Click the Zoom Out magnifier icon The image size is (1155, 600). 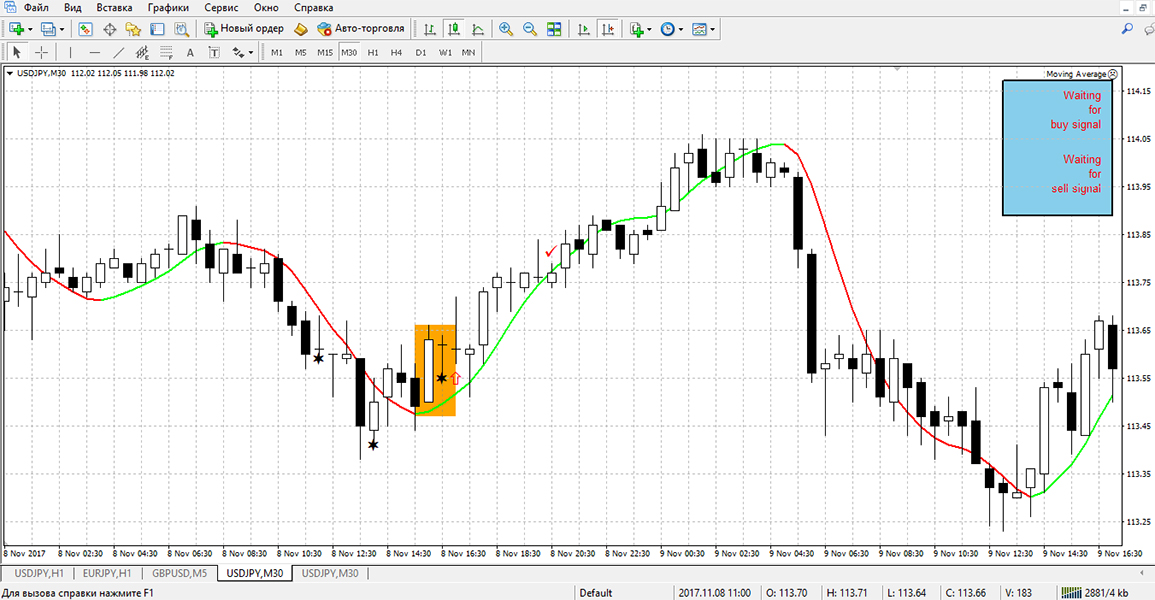tap(529, 29)
